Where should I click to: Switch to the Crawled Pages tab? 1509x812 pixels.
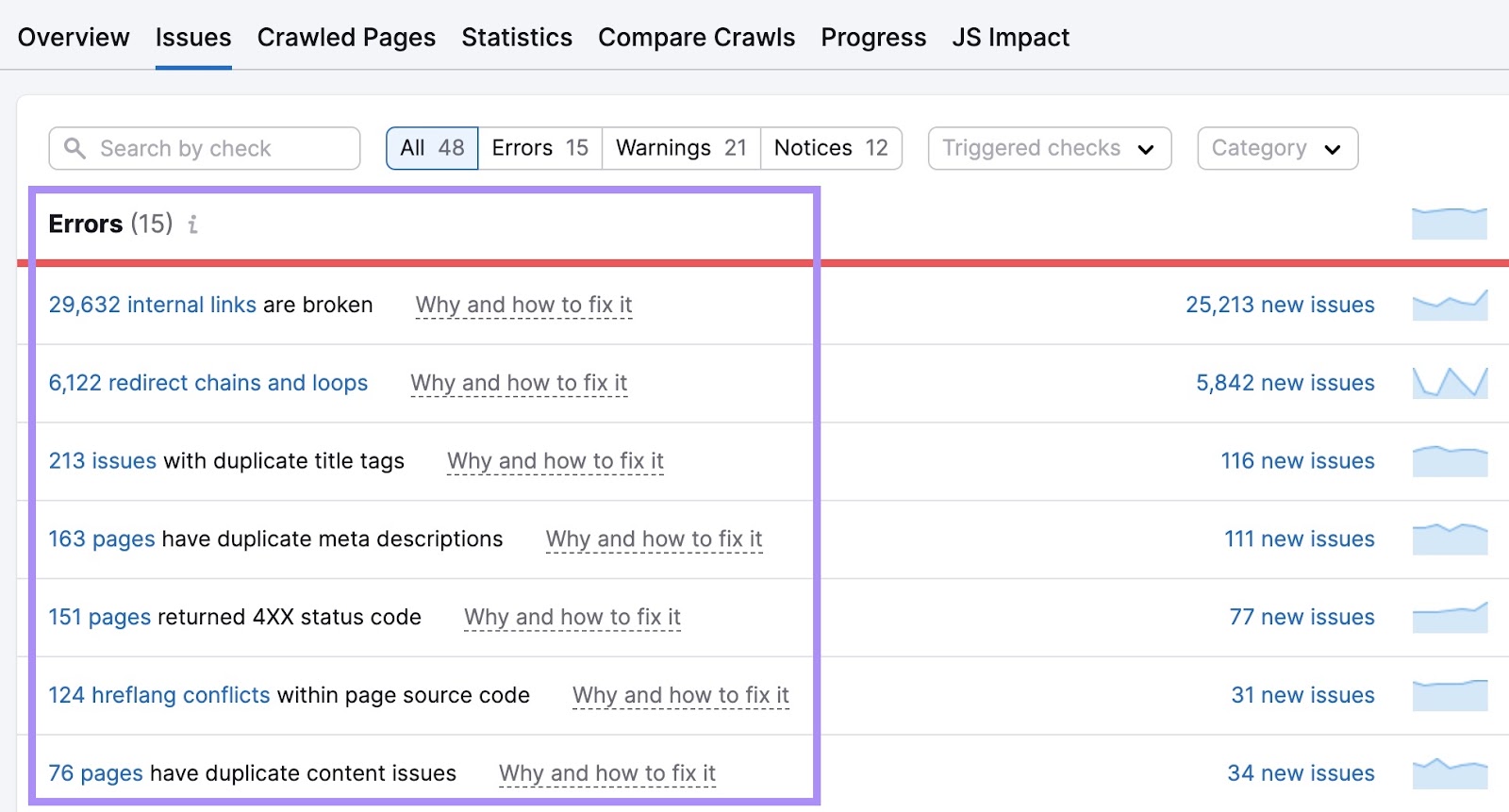pyautogui.click(x=345, y=38)
